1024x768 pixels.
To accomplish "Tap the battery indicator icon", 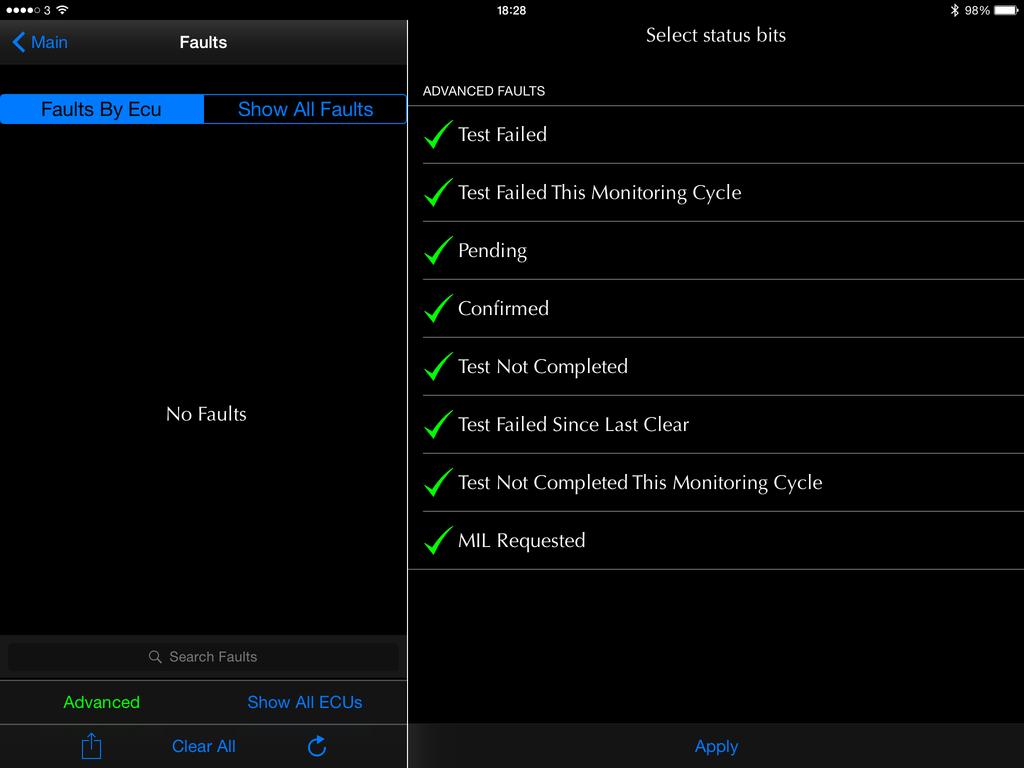I will point(1005,10).
